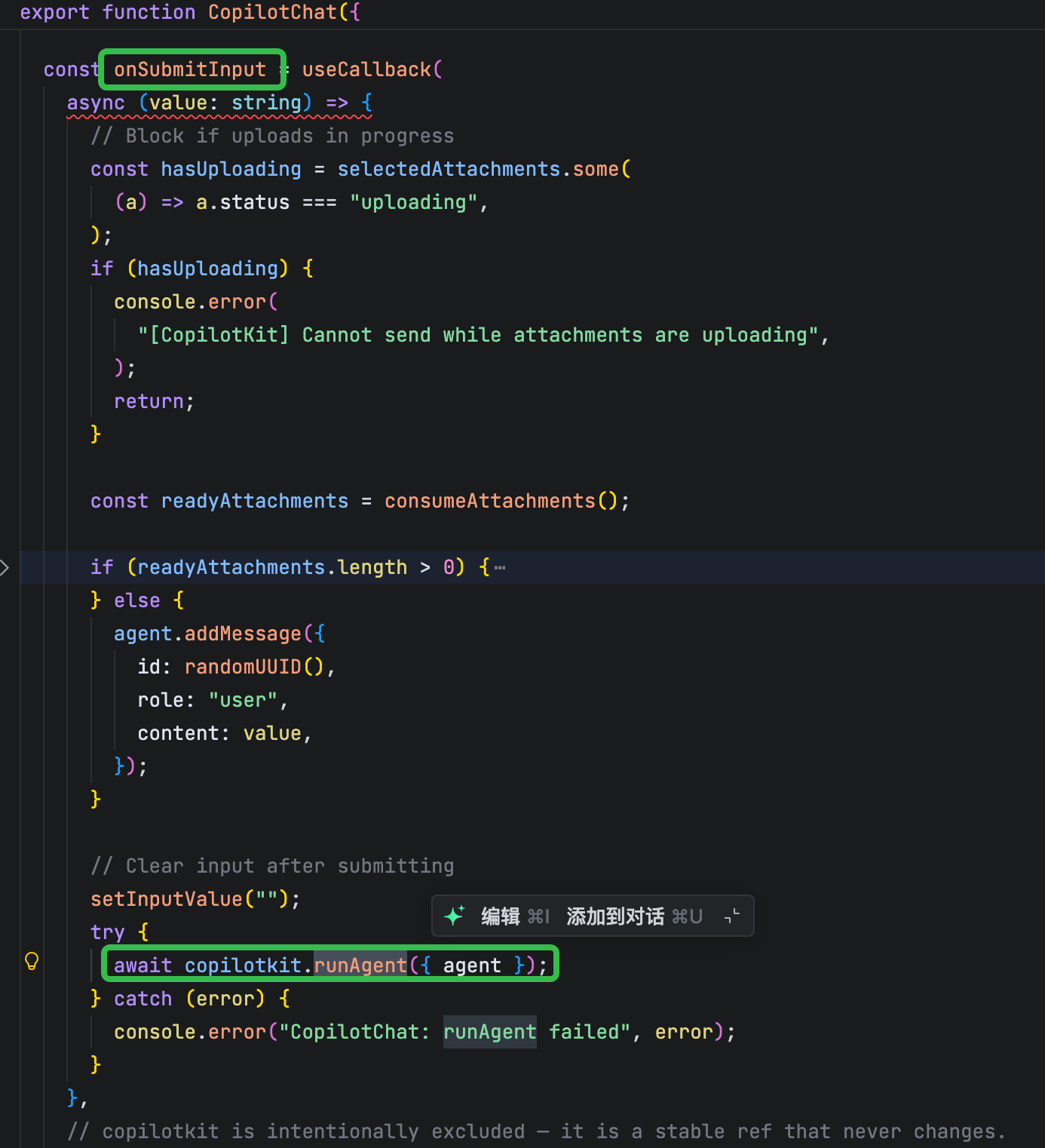Click the async keyword
Viewport: 1045px width, 1148px height.
(x=96, y=103)
